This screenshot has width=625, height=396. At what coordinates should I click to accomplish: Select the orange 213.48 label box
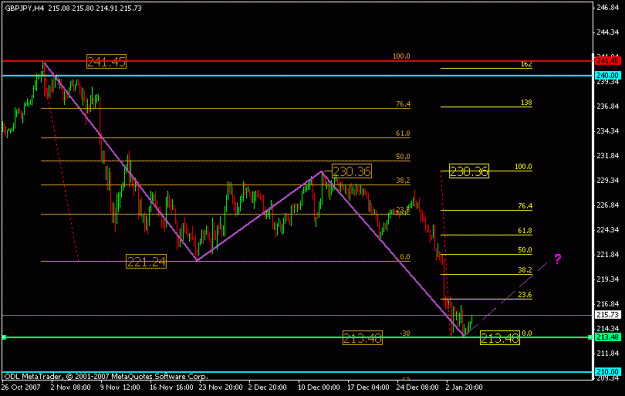[362, 338]
